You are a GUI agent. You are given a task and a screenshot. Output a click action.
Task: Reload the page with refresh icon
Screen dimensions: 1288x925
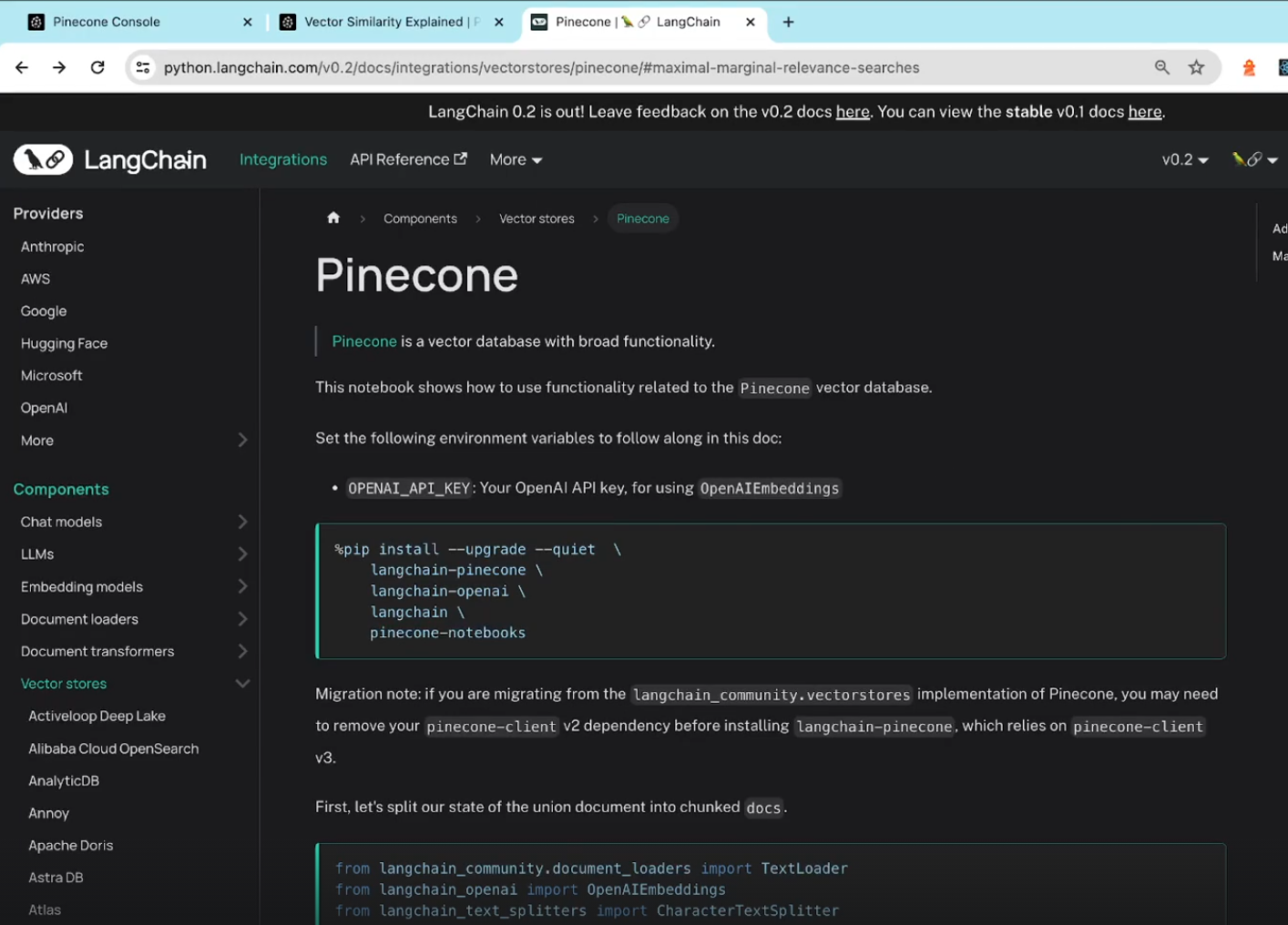[x=97, y=67]
